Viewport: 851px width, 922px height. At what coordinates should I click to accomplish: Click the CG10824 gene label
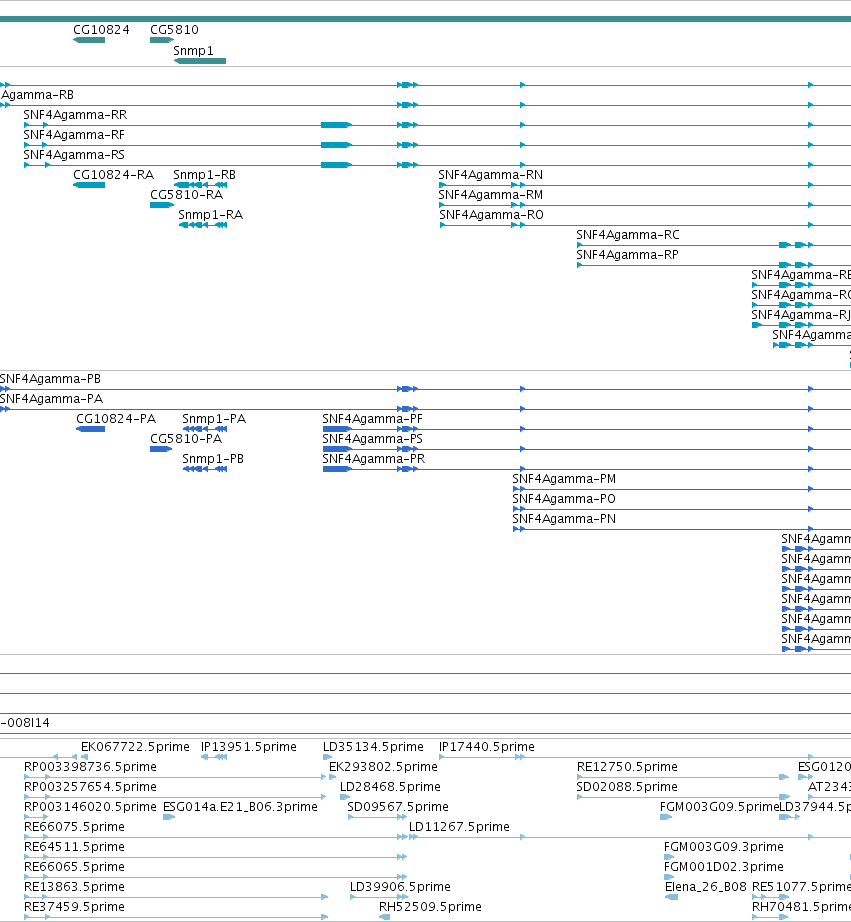tap(101, 29)
